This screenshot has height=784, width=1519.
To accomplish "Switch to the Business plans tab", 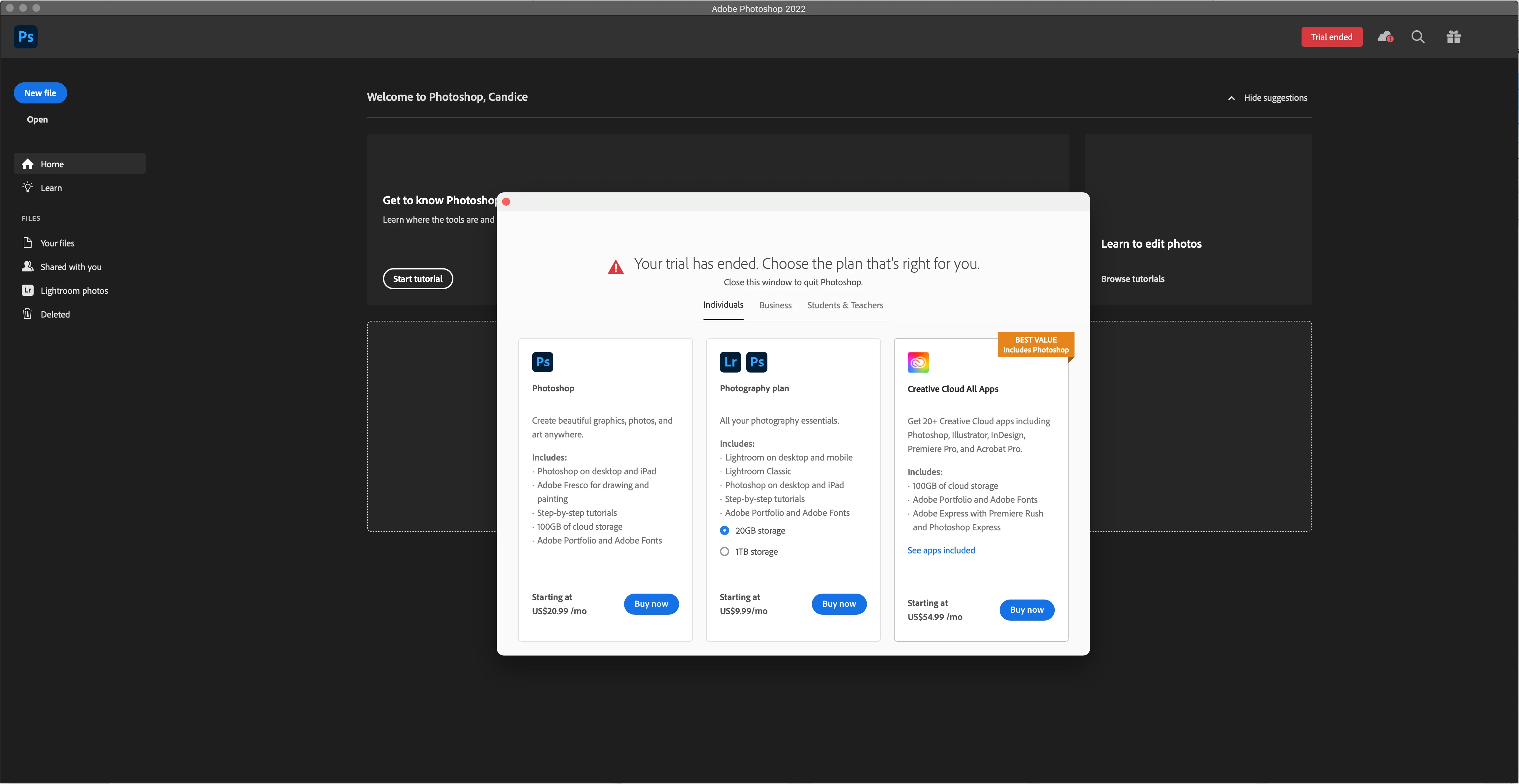I will click(x=775, y=305).
